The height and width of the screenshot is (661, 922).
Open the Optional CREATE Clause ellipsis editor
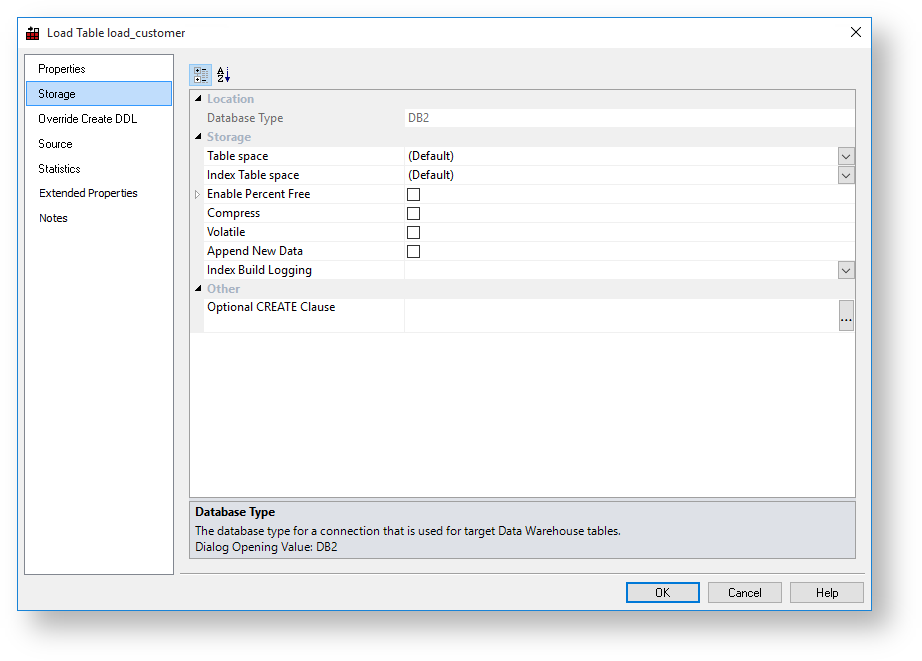point(846,316)
